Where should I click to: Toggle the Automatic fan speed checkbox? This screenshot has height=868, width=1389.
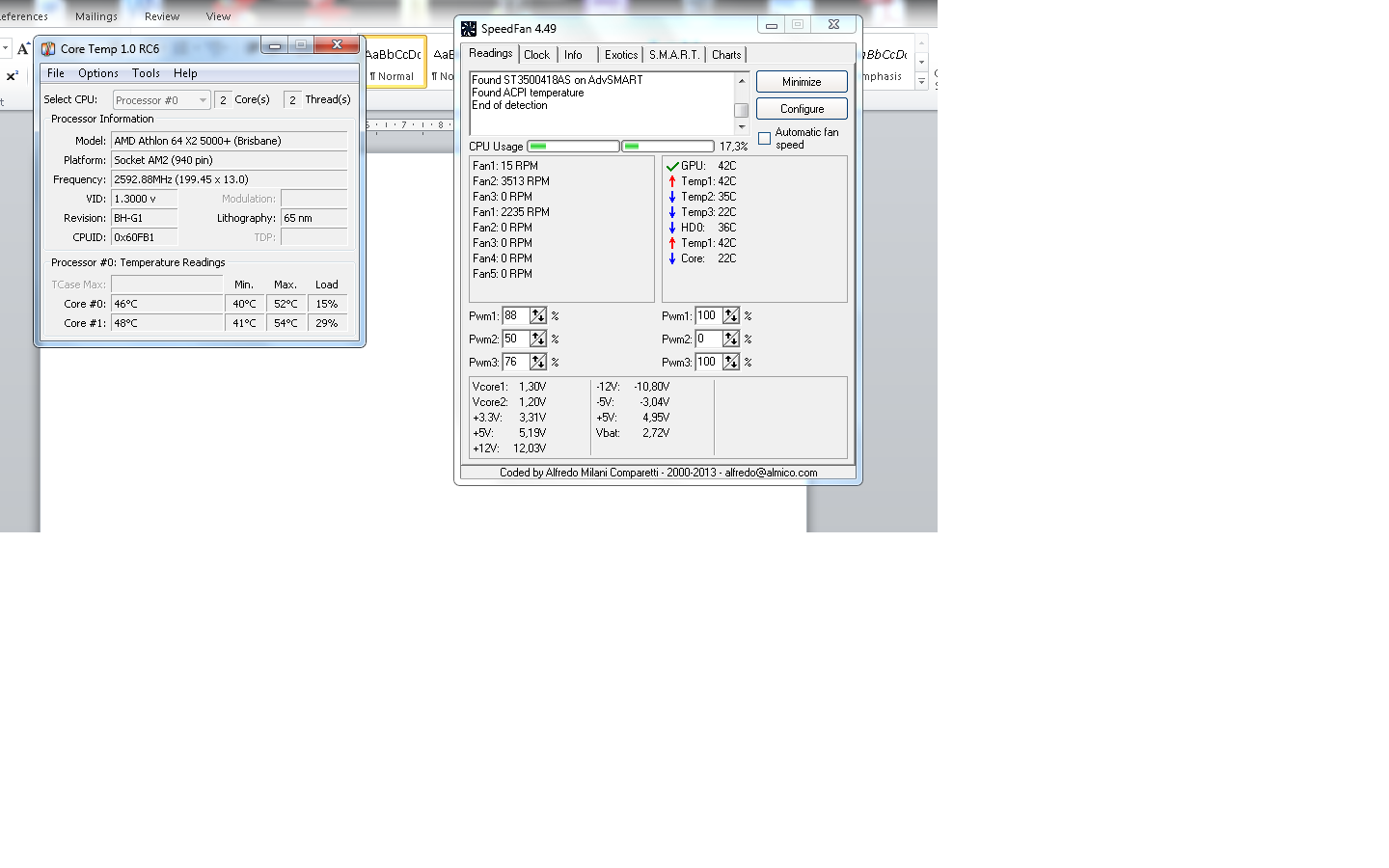[765, 139]
